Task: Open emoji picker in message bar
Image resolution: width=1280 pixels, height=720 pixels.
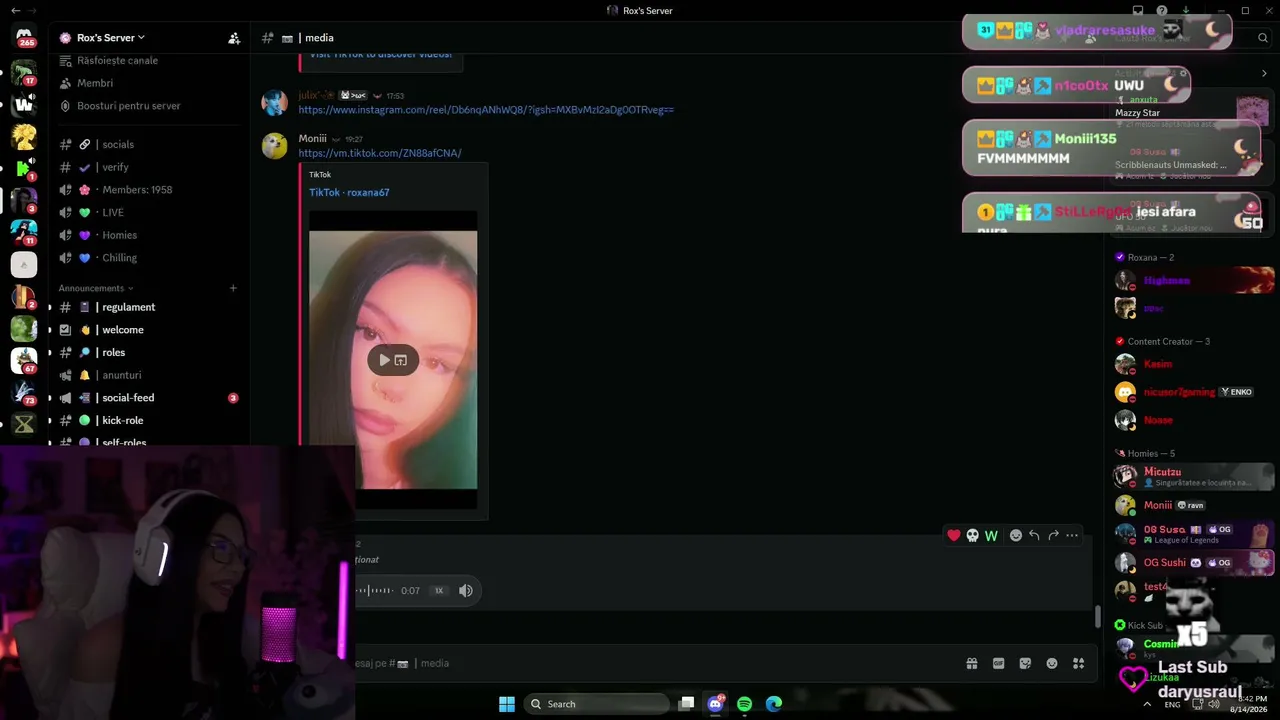Action: coord(1052,663)
